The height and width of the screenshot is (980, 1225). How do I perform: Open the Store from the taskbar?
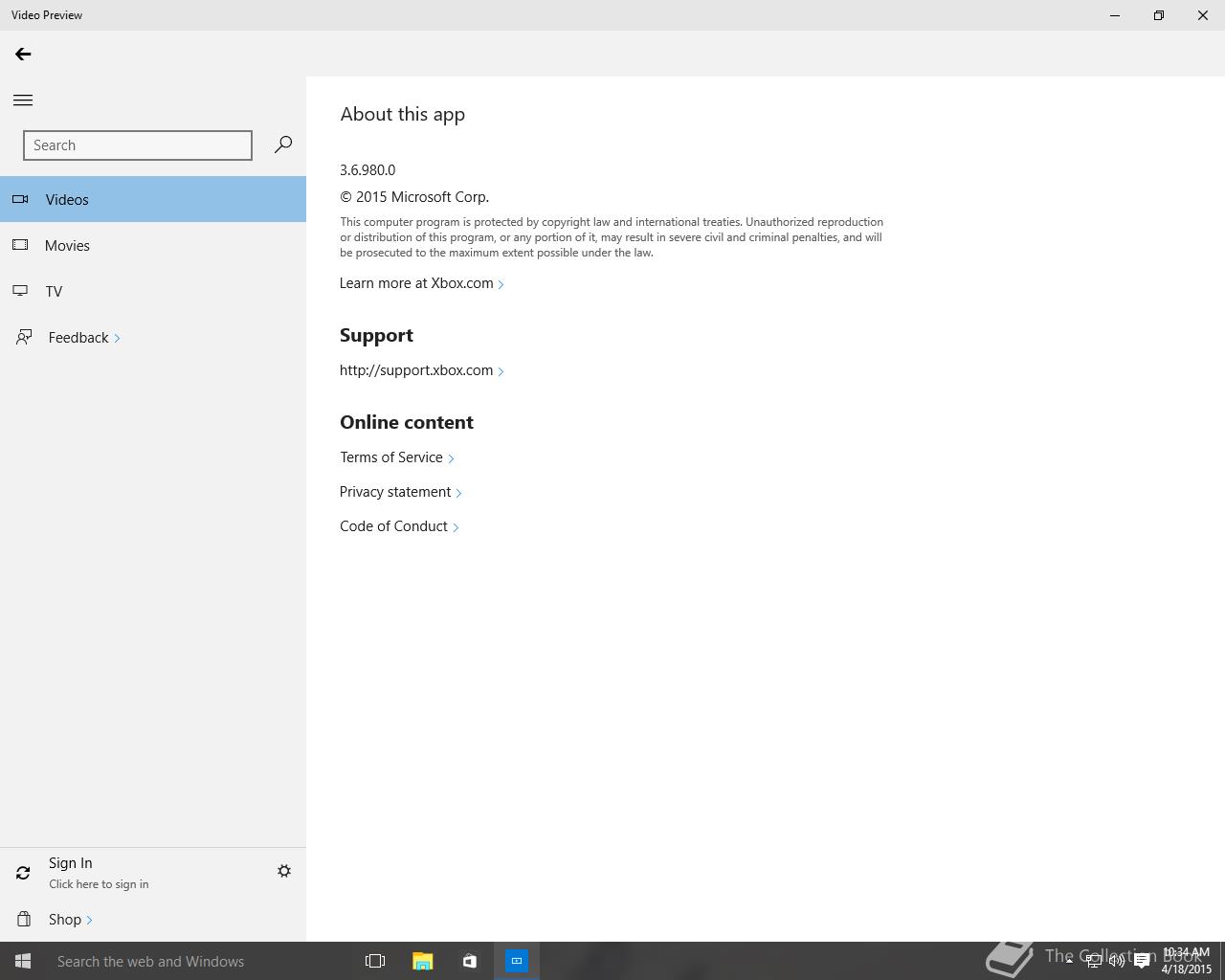click(x=469, y=961)
